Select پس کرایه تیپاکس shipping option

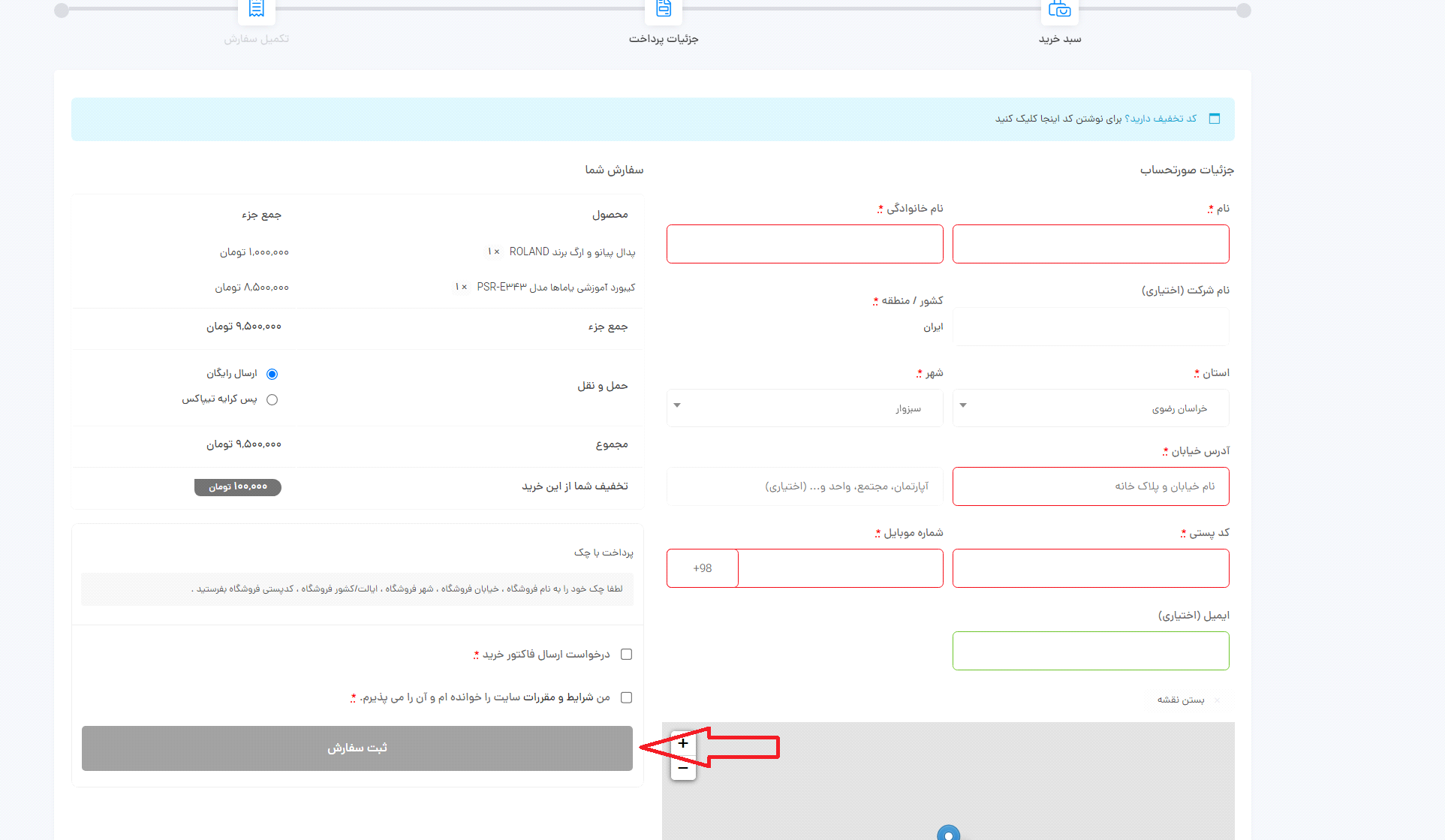272,399
